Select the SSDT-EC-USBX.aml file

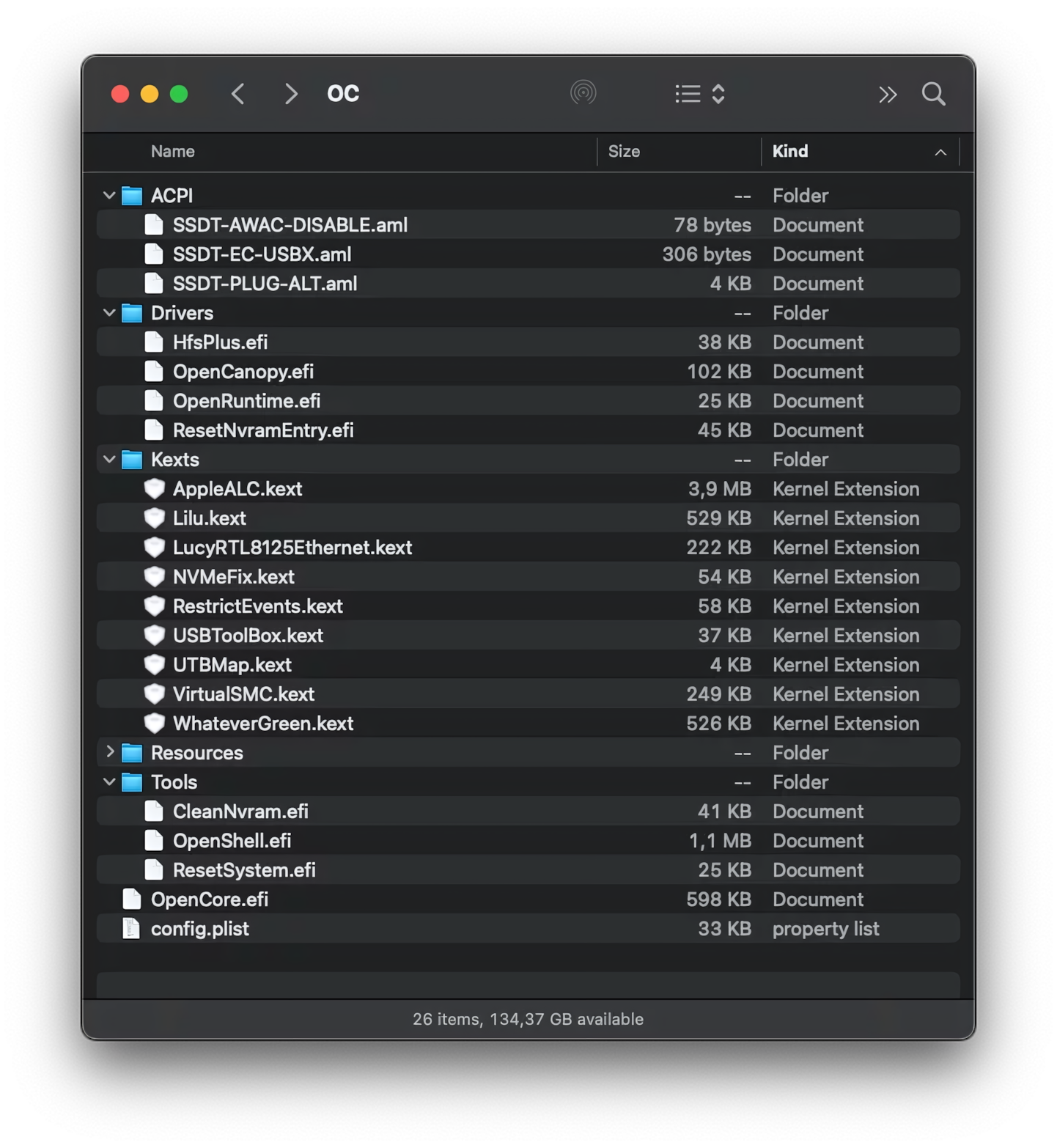click(x=262, y=254)
